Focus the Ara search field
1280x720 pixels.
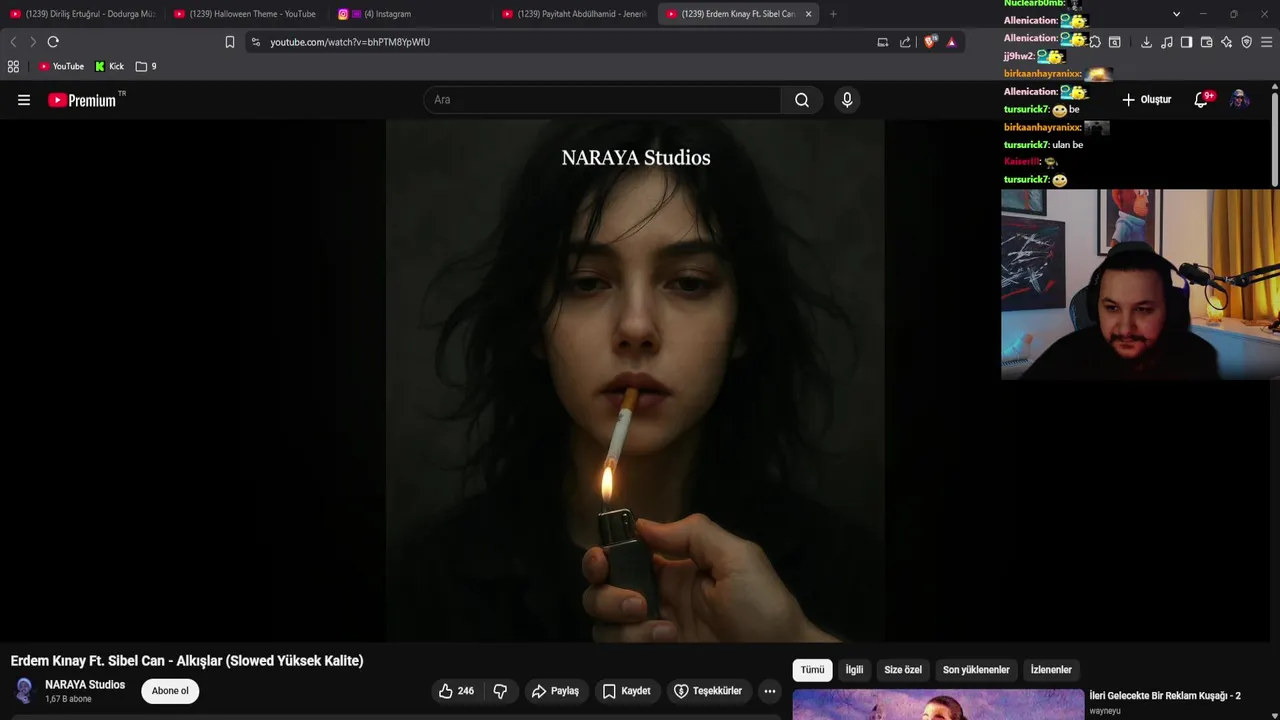602,100
